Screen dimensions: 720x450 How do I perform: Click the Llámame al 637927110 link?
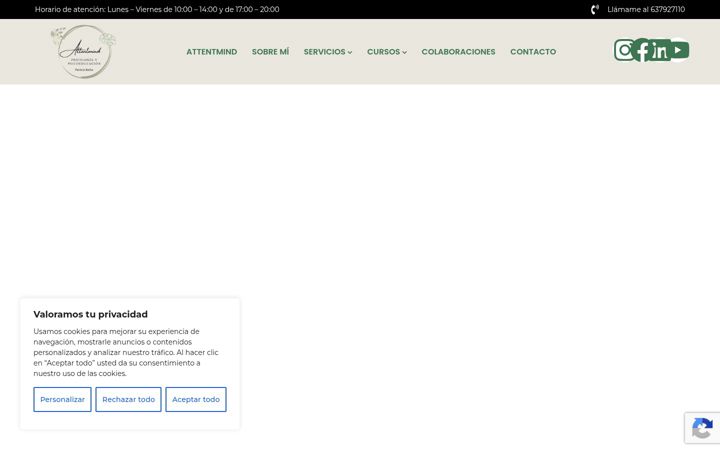coord(646,9)
